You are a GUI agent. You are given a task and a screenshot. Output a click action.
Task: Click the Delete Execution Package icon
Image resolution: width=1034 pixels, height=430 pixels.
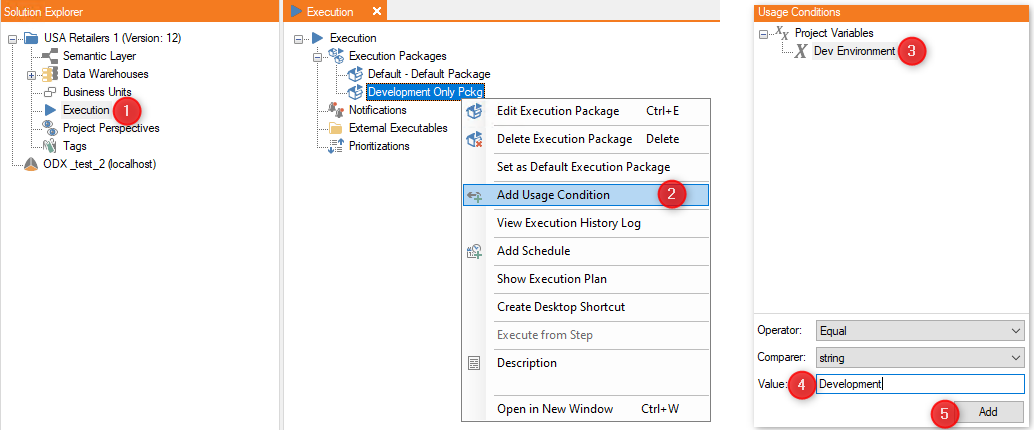pos(473,139)
